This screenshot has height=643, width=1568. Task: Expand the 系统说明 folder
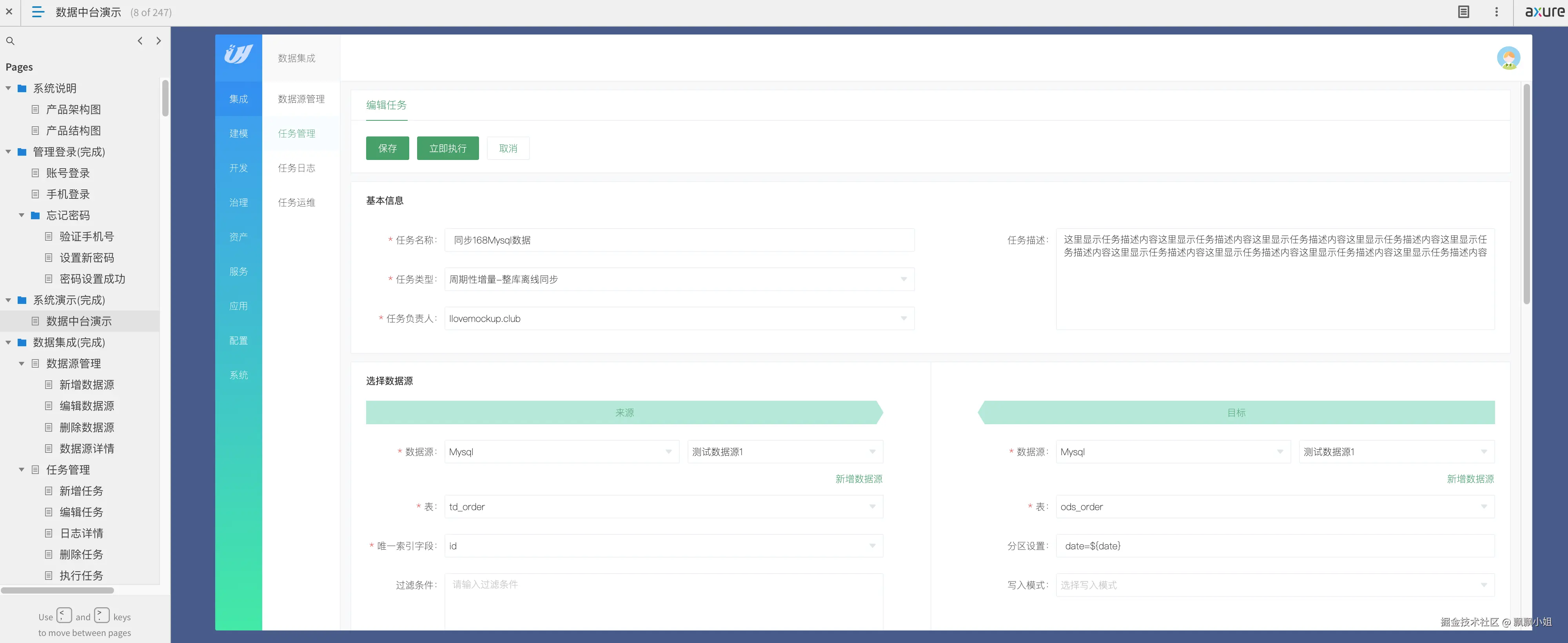tap(8, 88)
